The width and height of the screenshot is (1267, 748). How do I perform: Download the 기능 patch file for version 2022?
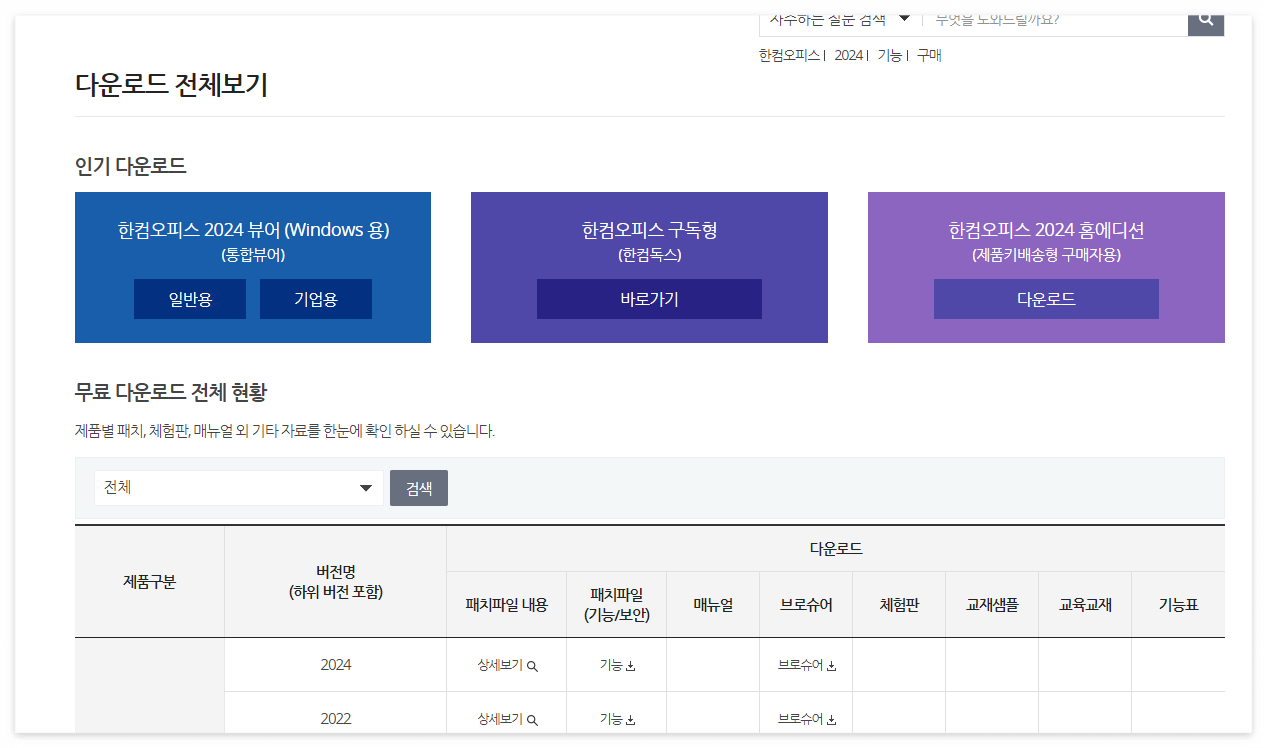click(x=616, y=718)
